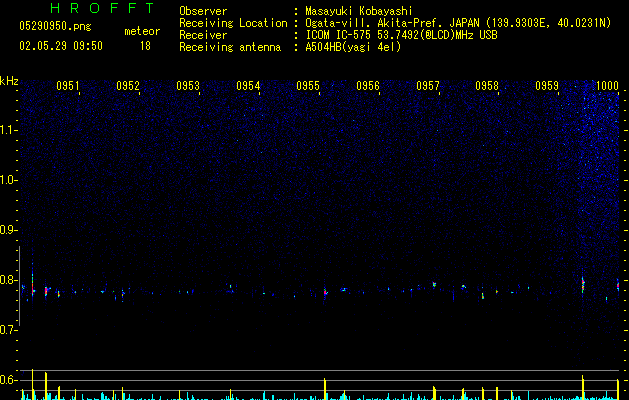Click the Ogata-vill. Akita-Pref. JAPAN location text
The image size is (629, 400).
458,23
